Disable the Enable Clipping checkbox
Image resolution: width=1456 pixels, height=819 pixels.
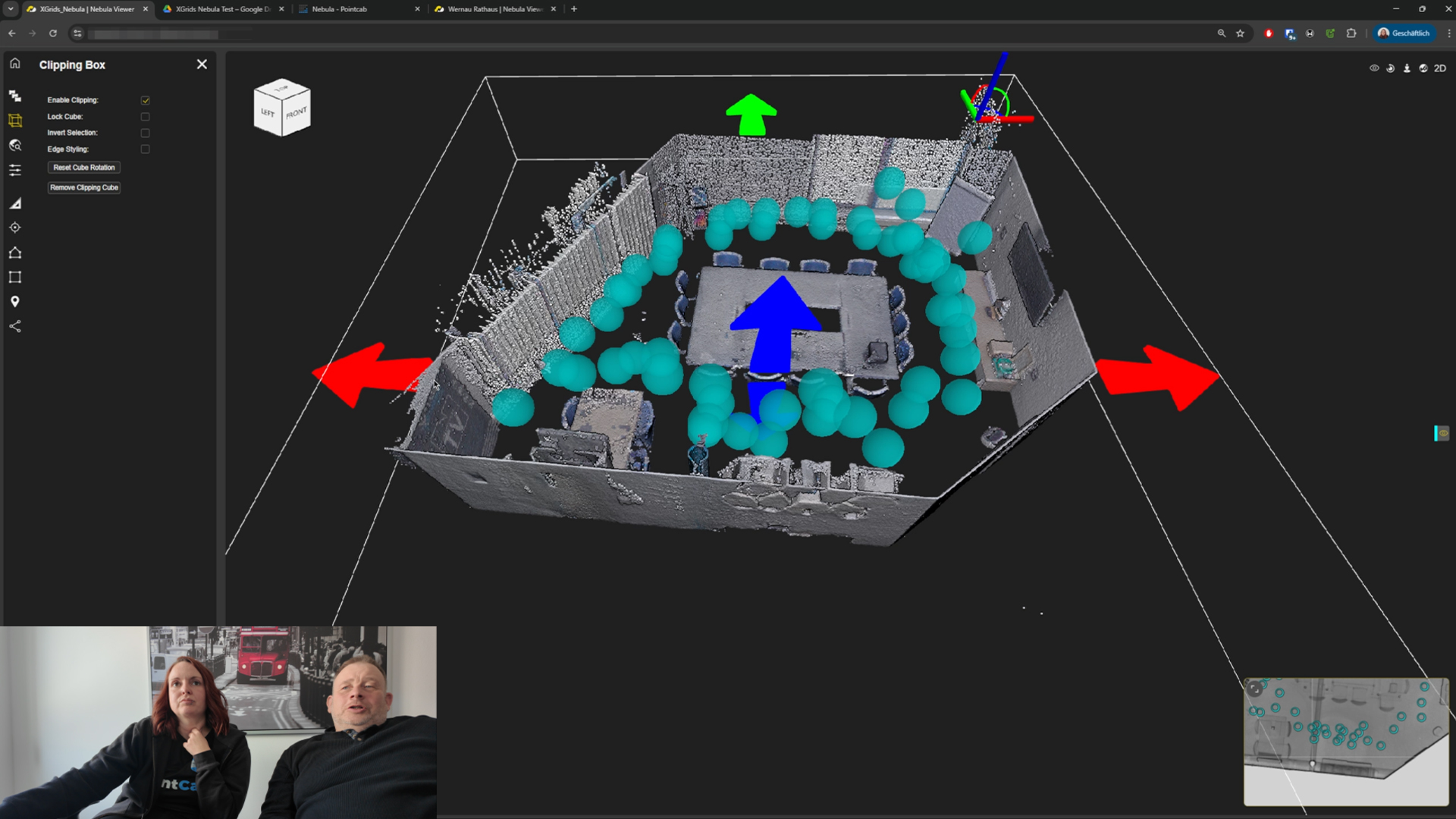(146, 100)
